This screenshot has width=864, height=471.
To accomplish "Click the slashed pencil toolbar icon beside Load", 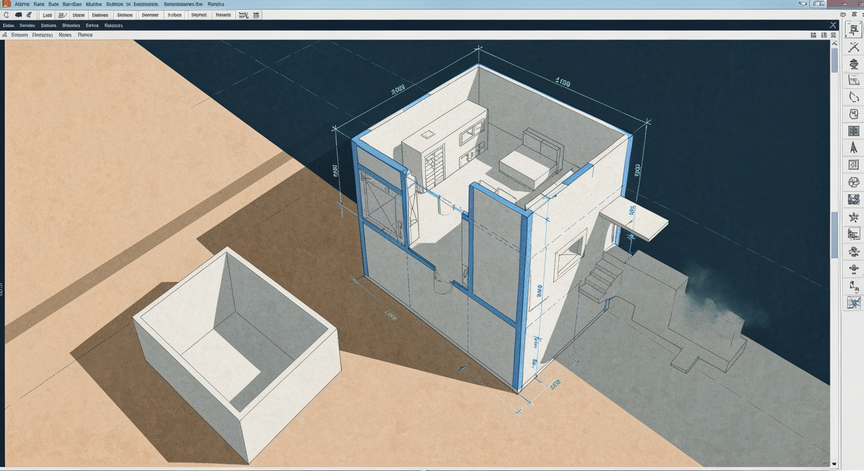I will (62, 15).
